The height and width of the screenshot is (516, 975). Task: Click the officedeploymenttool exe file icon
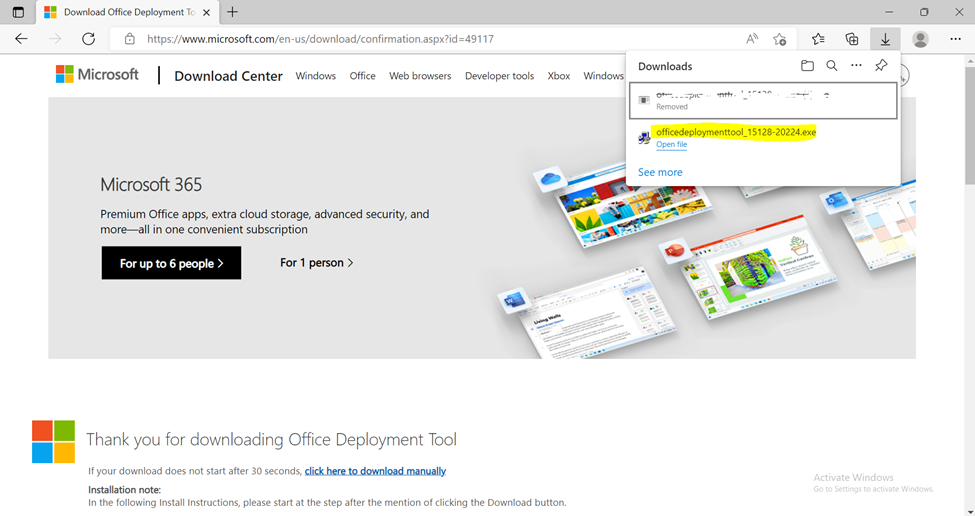[x=644, y=137]
